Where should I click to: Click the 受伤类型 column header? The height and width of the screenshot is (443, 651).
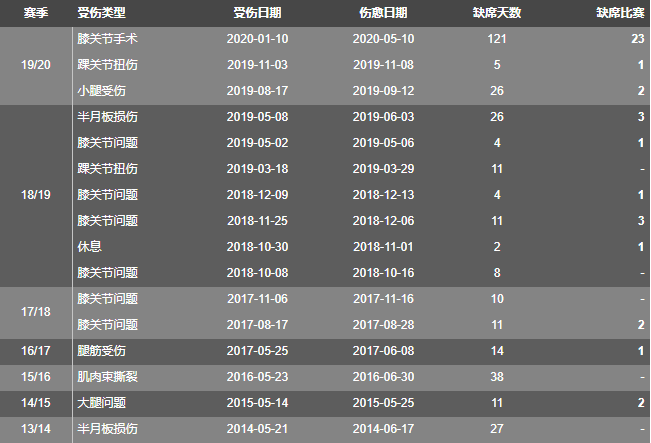click(101, 13)
